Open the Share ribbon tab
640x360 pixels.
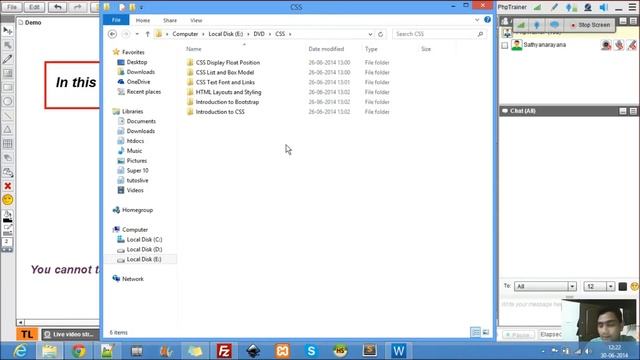tap(170, 20)
